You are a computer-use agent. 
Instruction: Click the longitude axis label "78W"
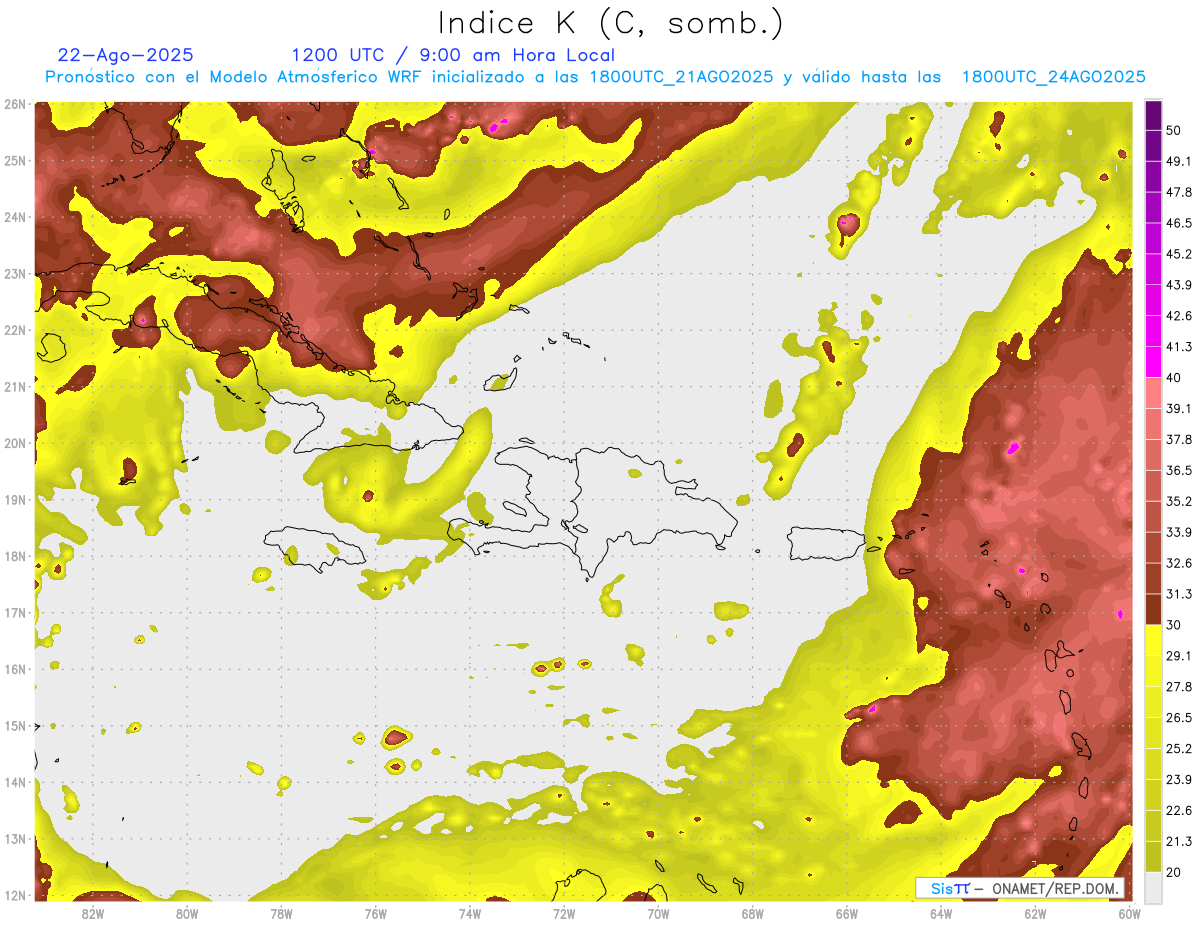(x=281, y=914)
